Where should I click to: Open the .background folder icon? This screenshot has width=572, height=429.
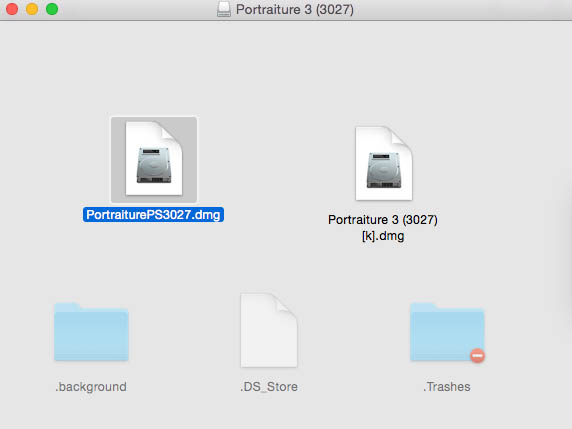[91, 332]
